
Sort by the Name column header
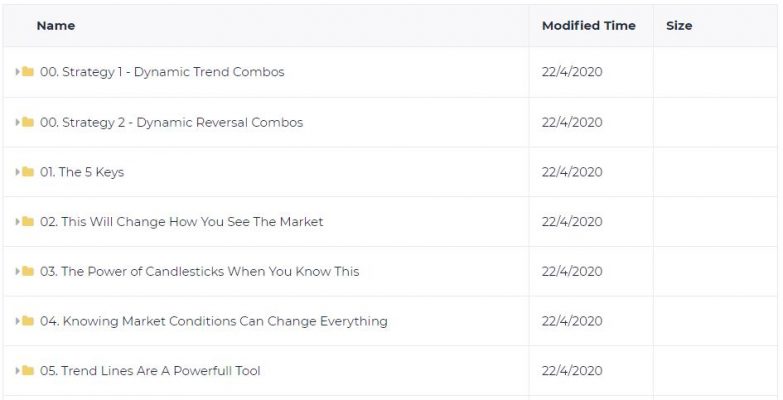tap(56, 25)
